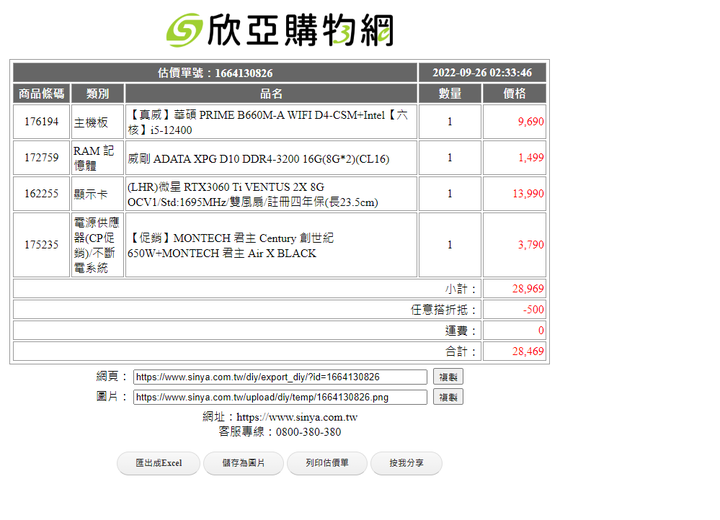The width and height of the screenshot is (720, 520).
Task: Click the 匯出成Excel button
Action: coord(158,463)
